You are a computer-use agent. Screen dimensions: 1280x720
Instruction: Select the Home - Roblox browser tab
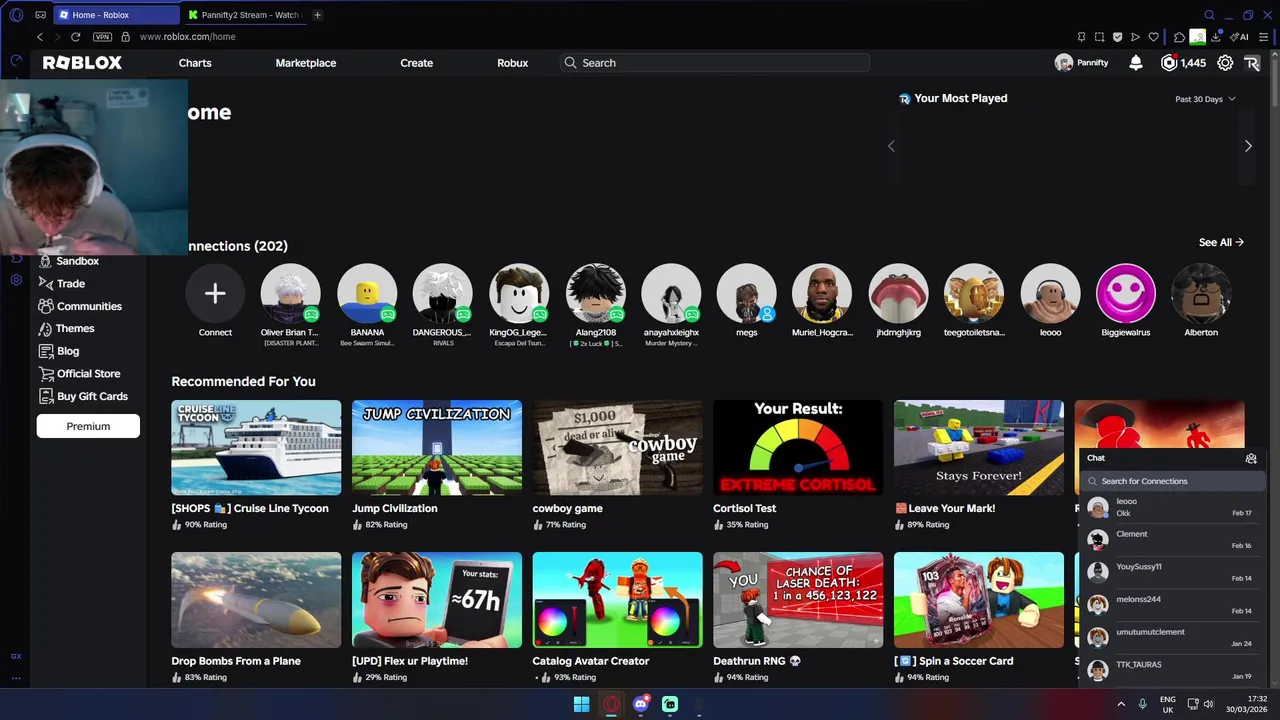click(x=116, y=15)
